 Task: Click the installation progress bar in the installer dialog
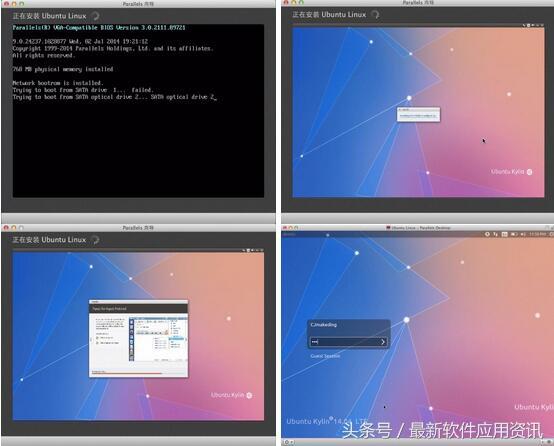point(139,373)
